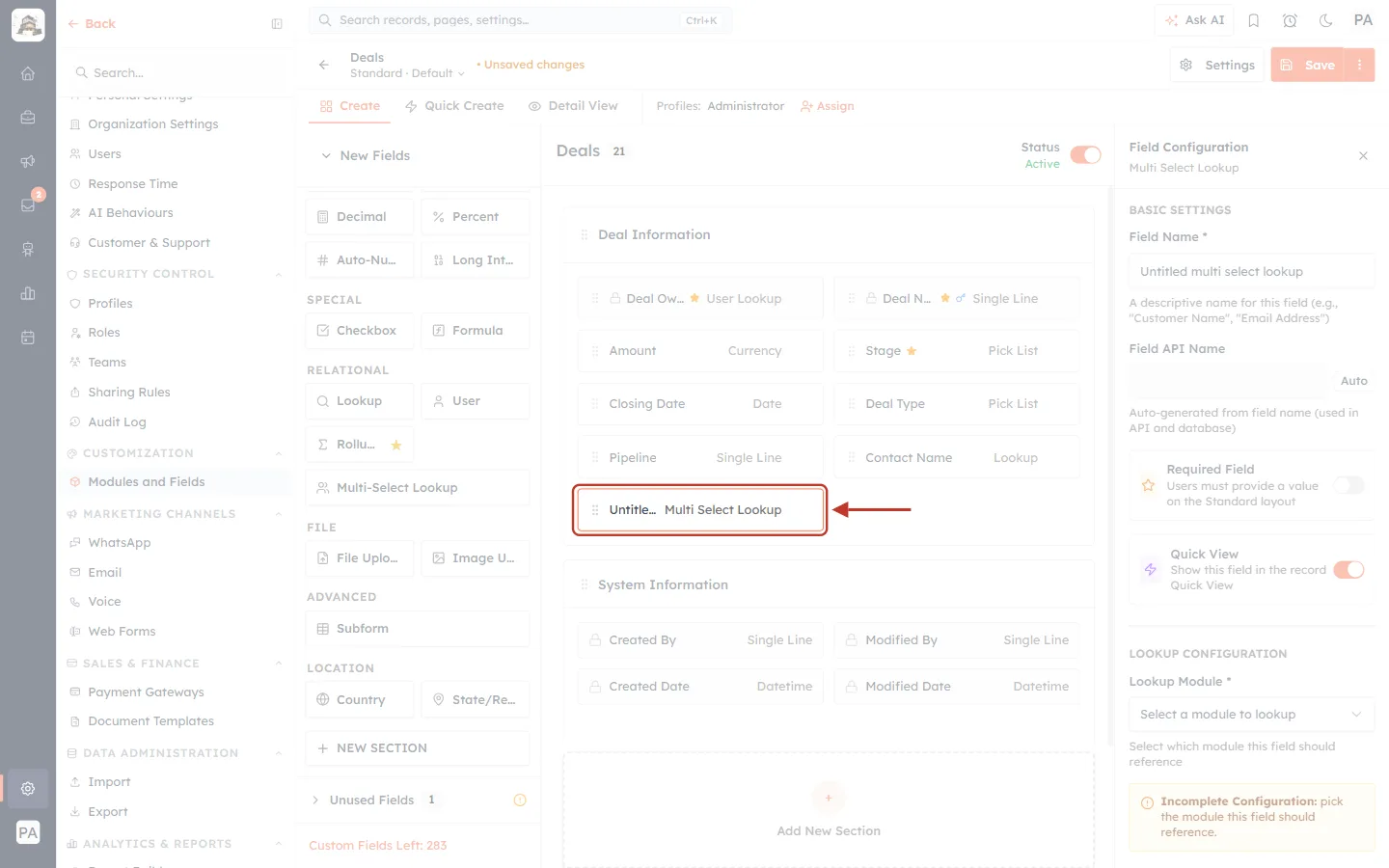The image size is (1389, 868).
Task: Add the Formula field type
Action: click(x=476, y=331)
